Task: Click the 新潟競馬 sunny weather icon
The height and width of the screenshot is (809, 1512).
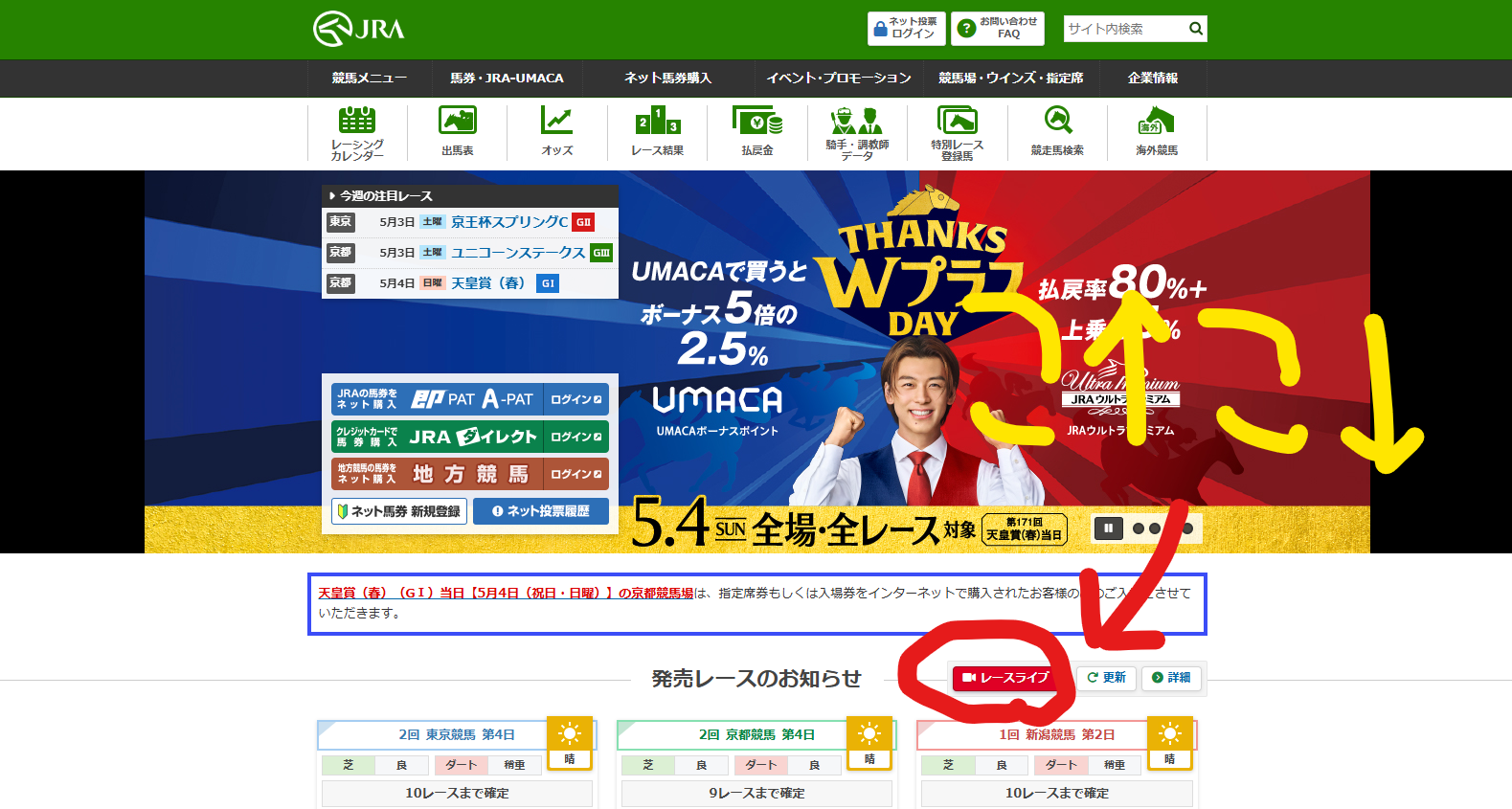Action: (x=1170, y=742)
